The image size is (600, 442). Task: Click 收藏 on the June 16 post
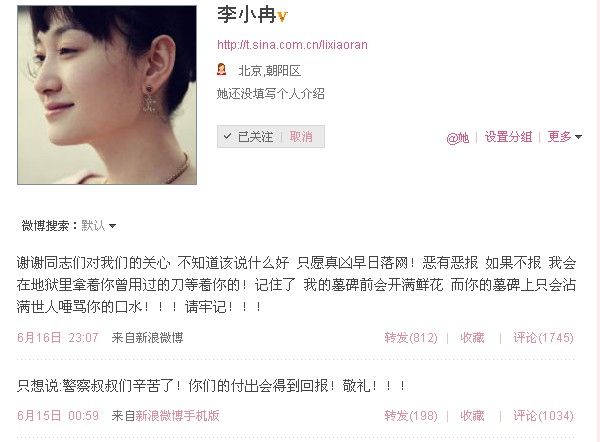[x=472, y=338]
